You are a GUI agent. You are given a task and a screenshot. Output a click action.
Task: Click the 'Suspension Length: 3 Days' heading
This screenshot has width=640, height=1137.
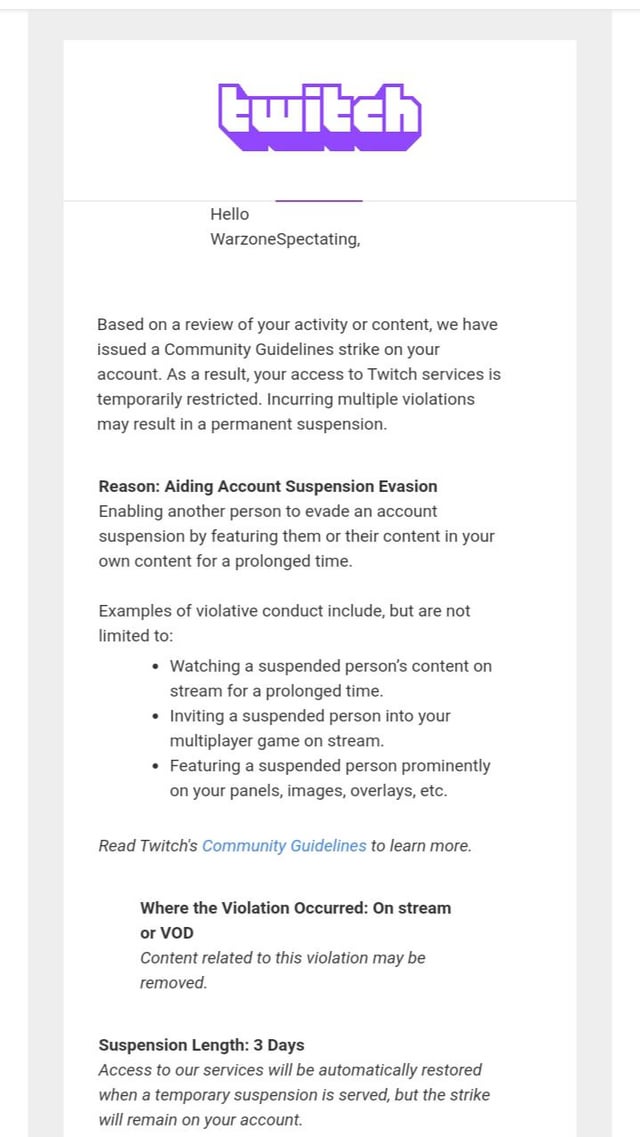pyautogui.click(x=201, y=1046)
